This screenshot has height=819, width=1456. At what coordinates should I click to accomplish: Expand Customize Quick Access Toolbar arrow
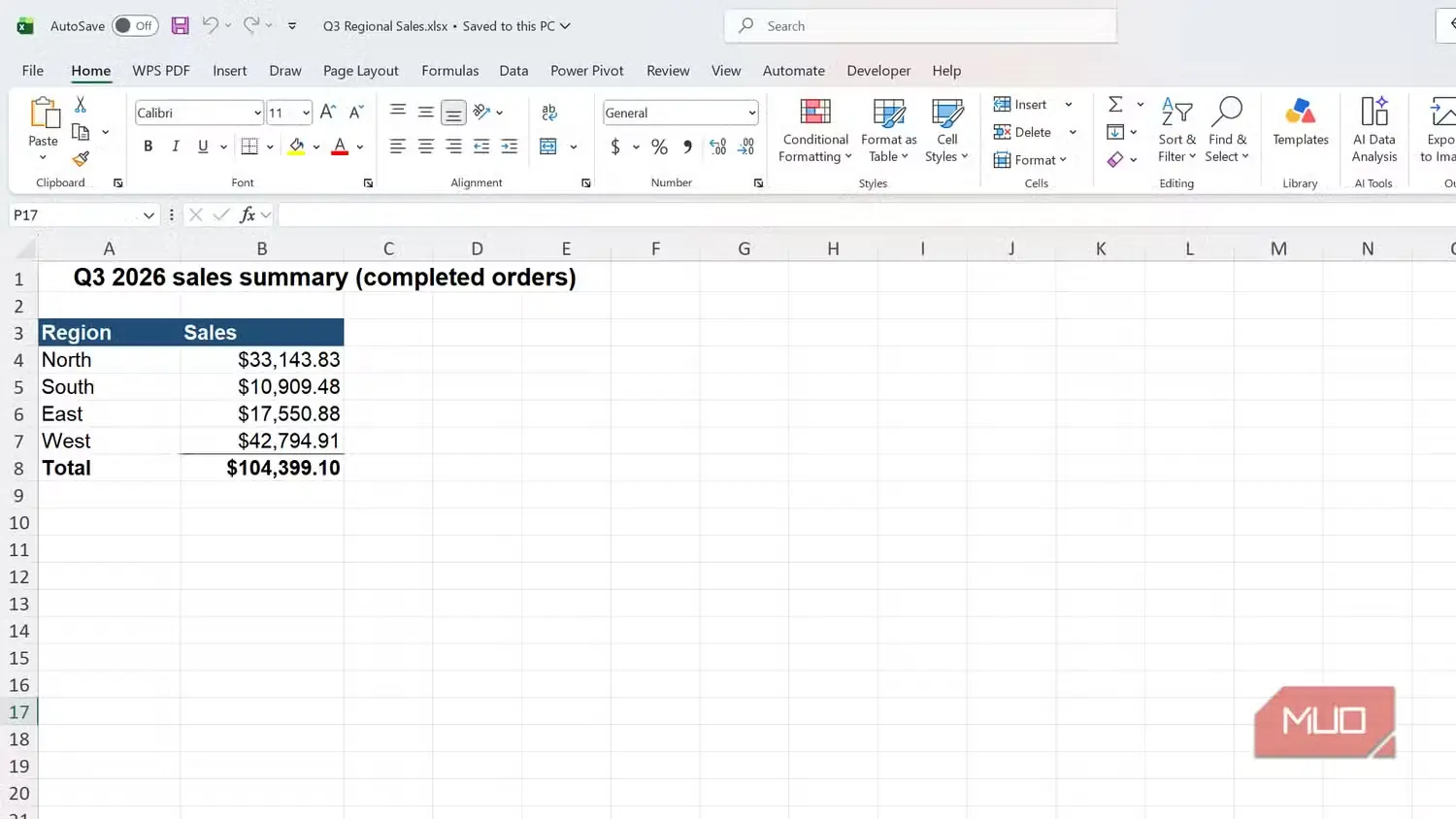[292, 26]
